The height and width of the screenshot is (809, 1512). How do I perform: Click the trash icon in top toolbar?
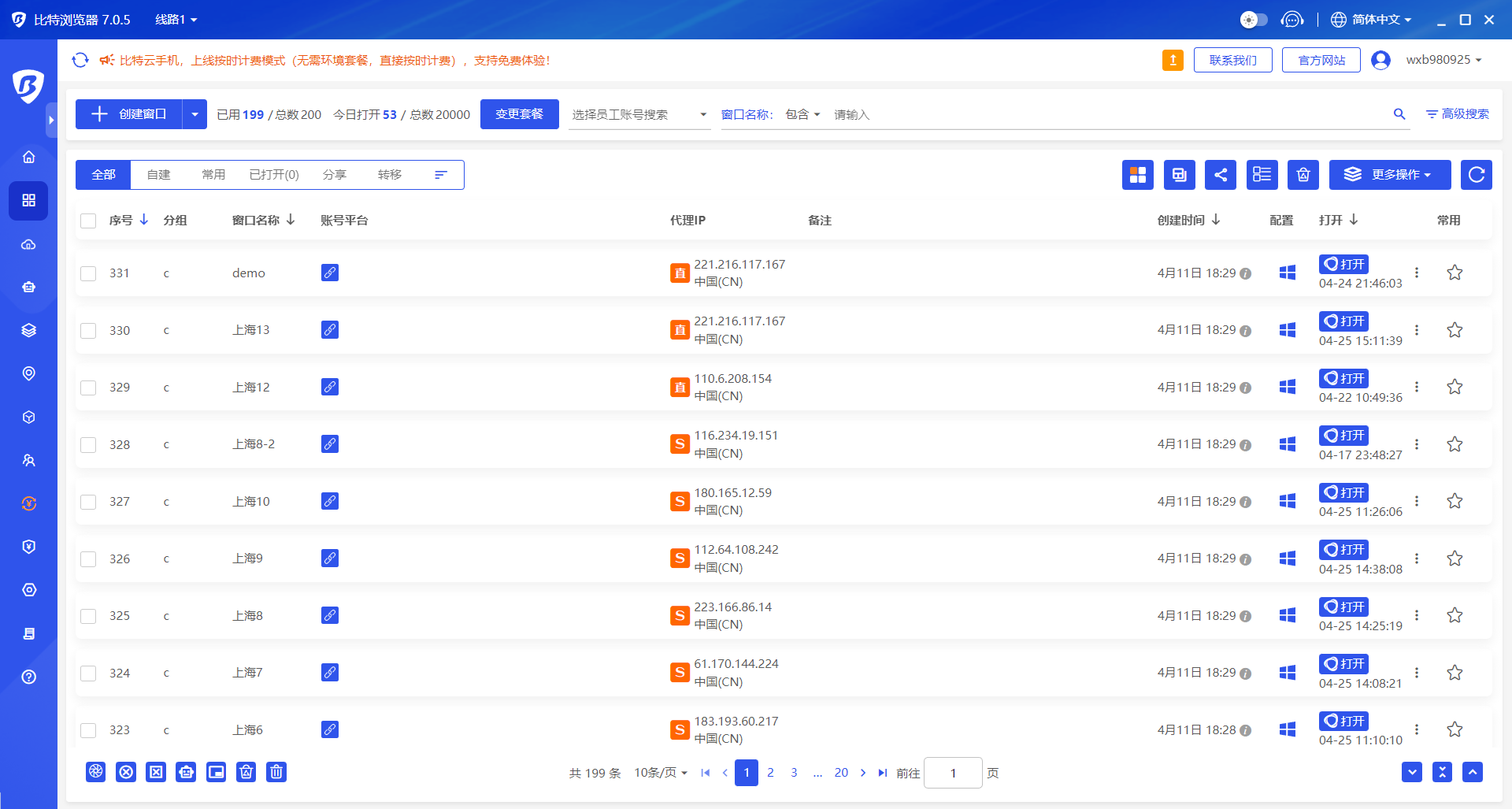1303,175
